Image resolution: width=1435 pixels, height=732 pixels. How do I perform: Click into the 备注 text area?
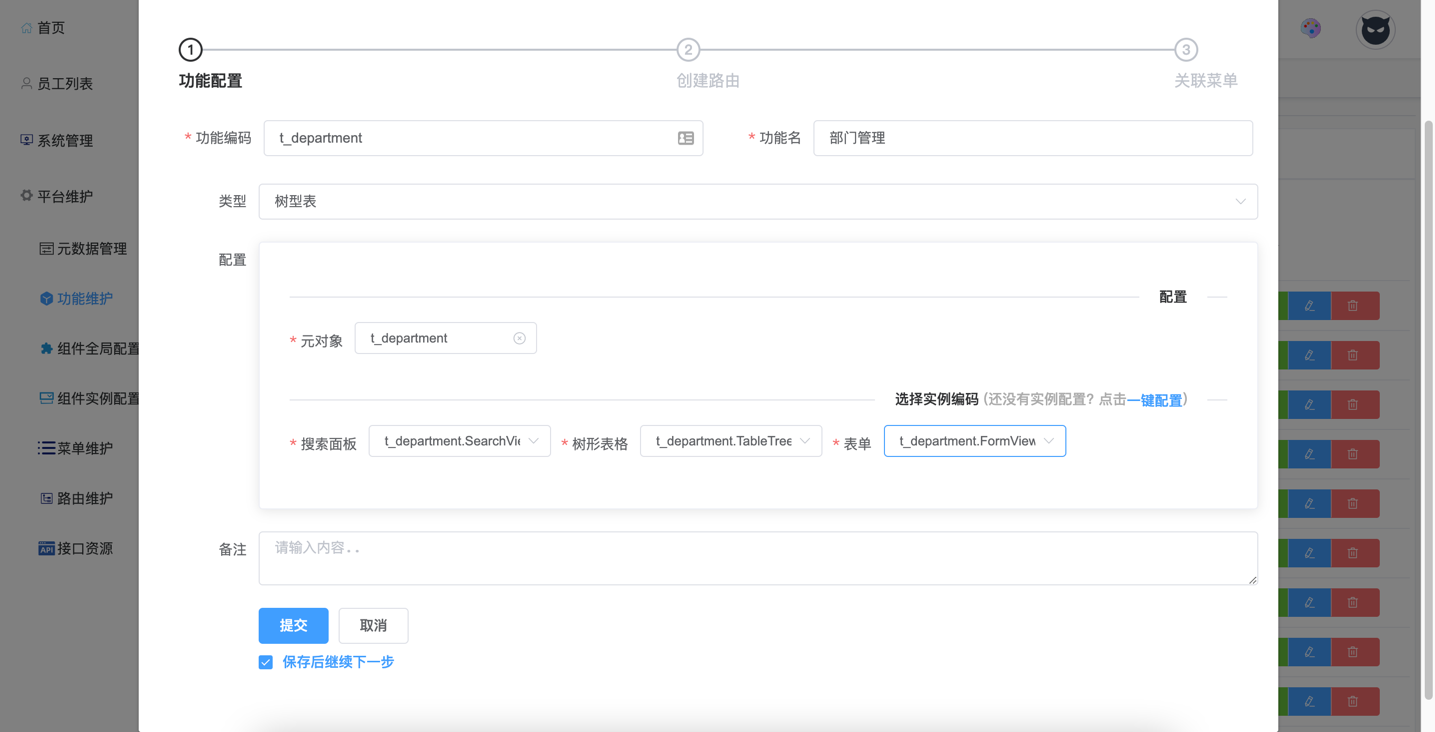757,558
